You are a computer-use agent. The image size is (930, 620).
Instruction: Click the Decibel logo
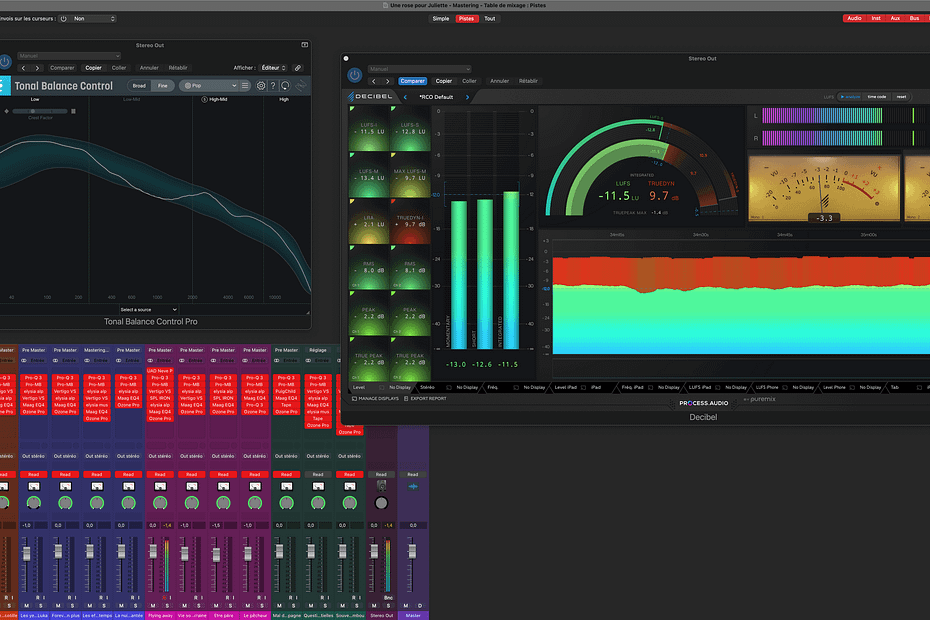(x=370, y=96)
